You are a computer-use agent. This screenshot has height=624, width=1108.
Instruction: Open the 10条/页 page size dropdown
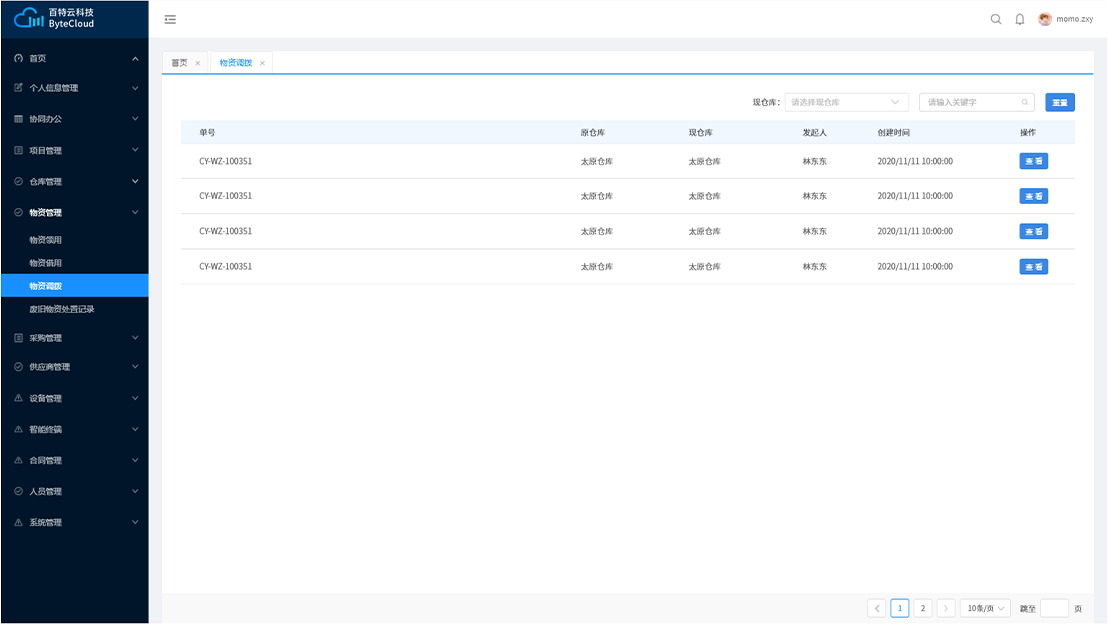[x=984, y=608]
